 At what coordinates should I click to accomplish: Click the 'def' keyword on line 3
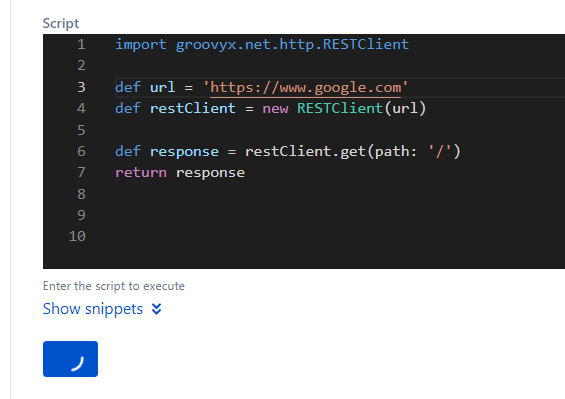point(128,87)
